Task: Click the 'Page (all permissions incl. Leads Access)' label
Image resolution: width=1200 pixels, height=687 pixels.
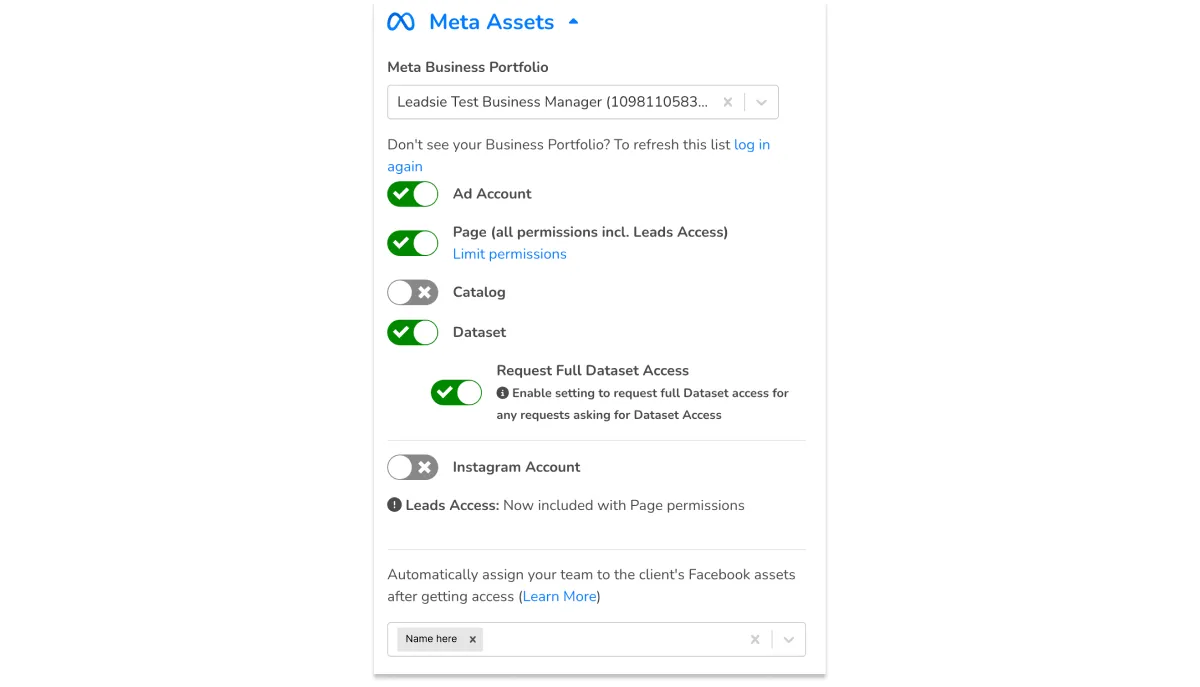Action: point(590,232)
